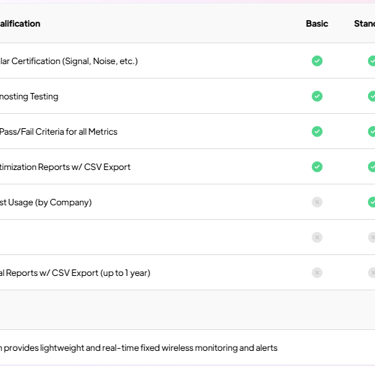Click Basic checkmark for Pass/Fail Criteria row
This screenshot has height=366, width=375.
click(x=317, y=132)
